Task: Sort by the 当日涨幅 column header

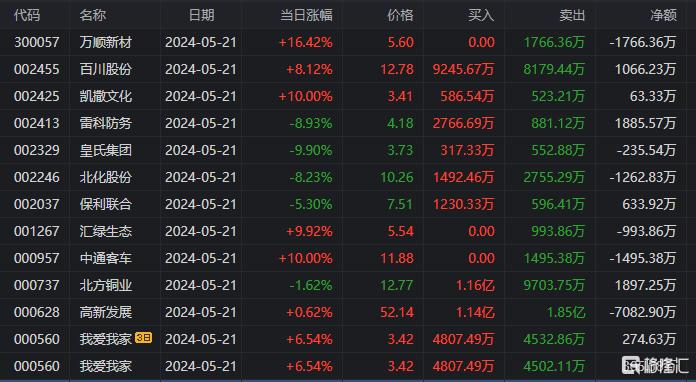Action: click(x=306, y=15)
